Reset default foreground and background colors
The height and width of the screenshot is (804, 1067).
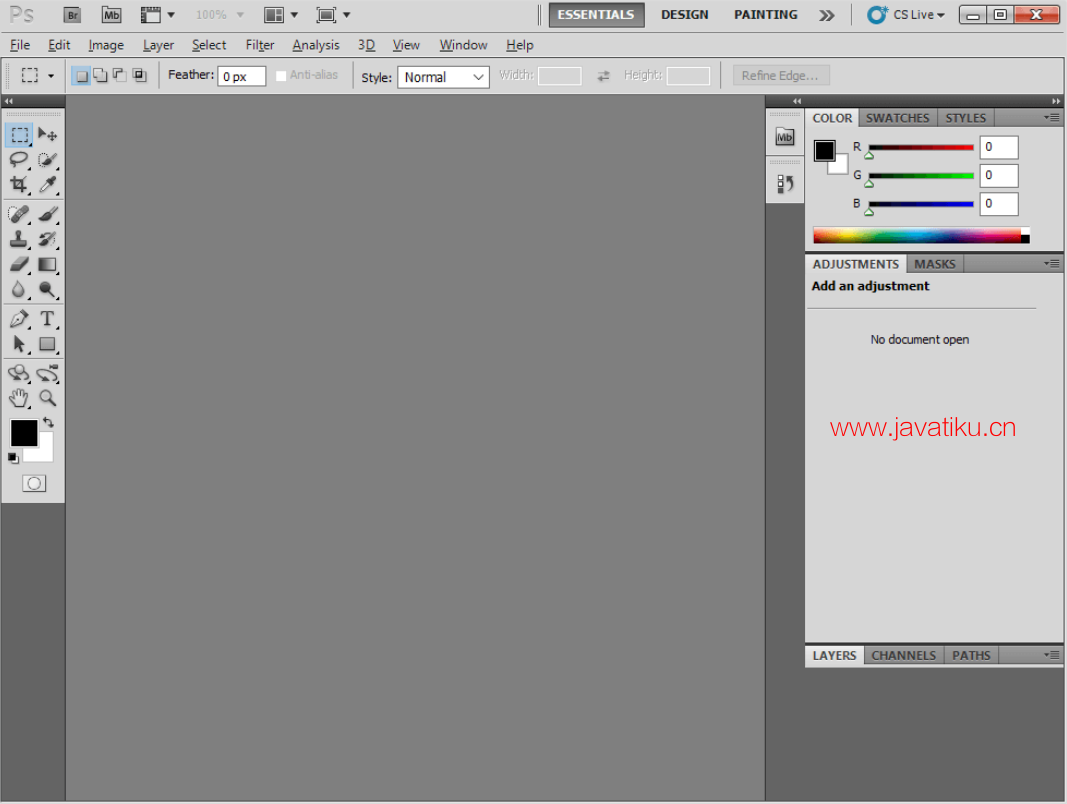(13, 458)
